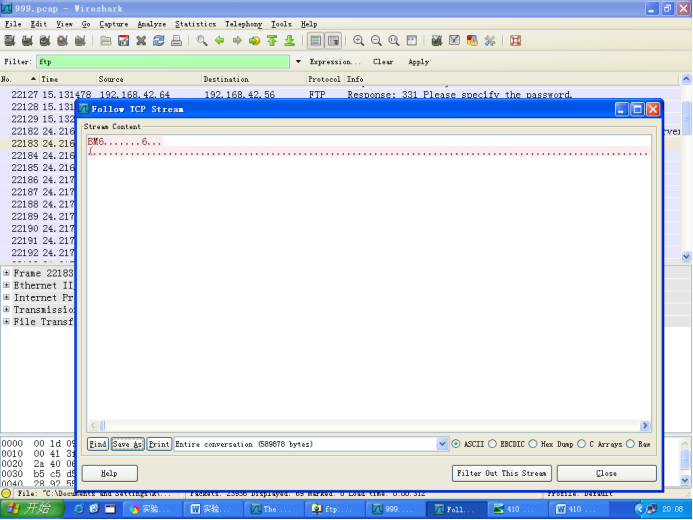
Task: Expand Internet Protocol tree node
Action: tap(6, 297)
